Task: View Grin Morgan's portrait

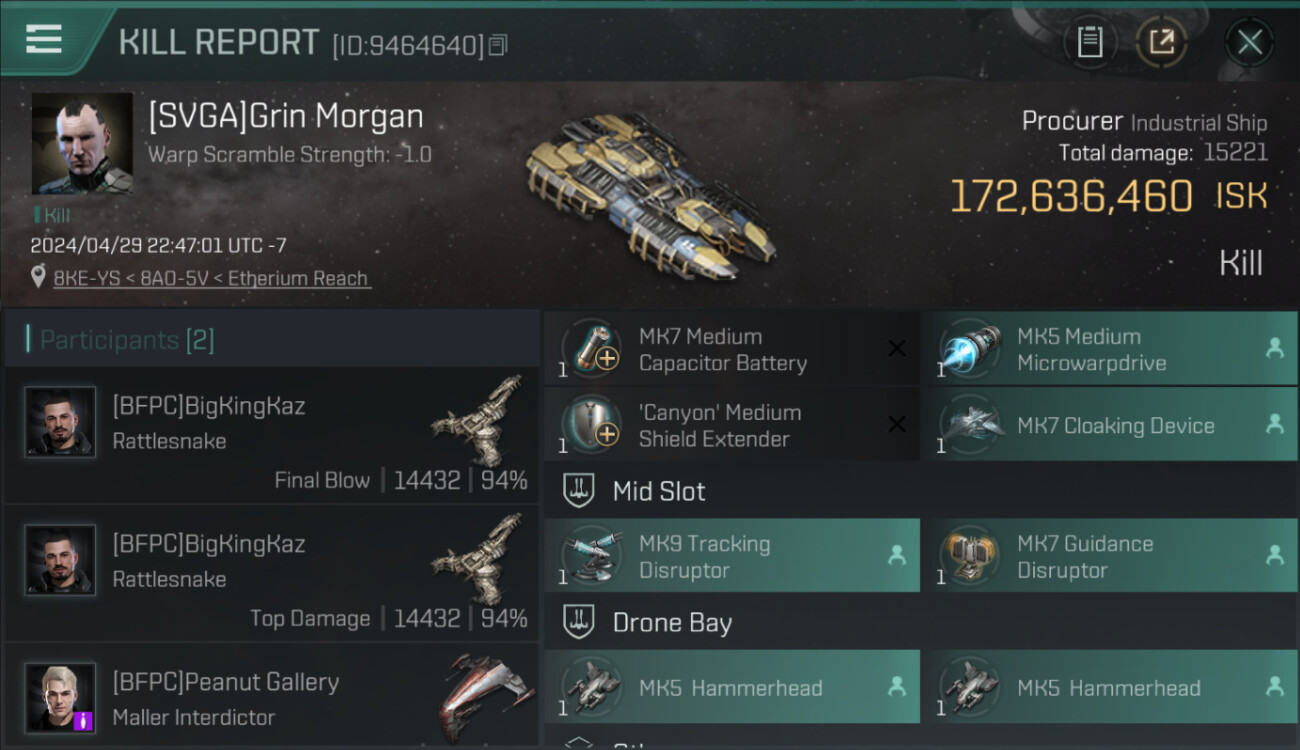Action: (82, 144)
